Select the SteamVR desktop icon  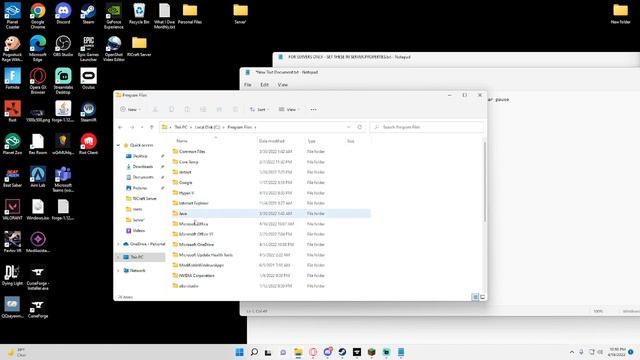click(x=88, y=112)
